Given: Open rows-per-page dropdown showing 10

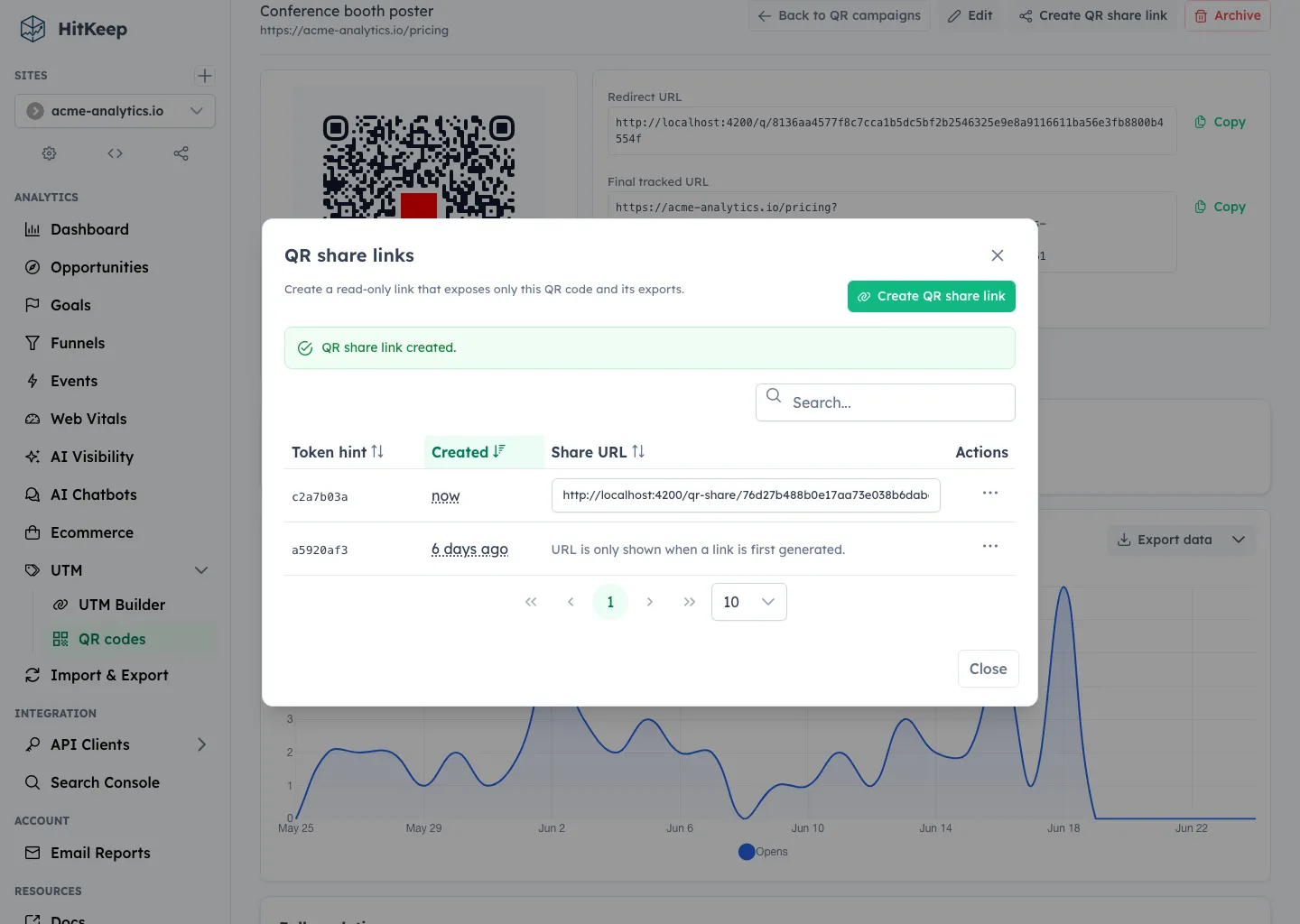Looking at the screenshot, I should point(749,602).
